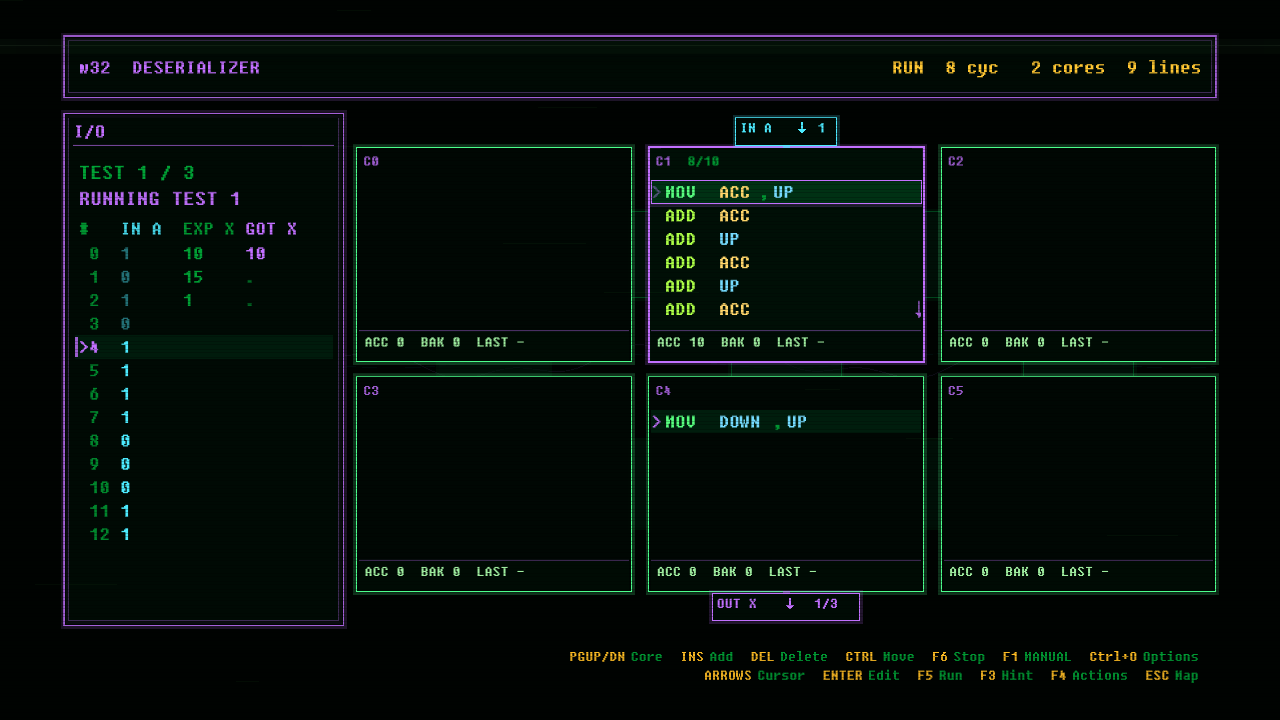Click I/O row number 12

pos(100,535)
